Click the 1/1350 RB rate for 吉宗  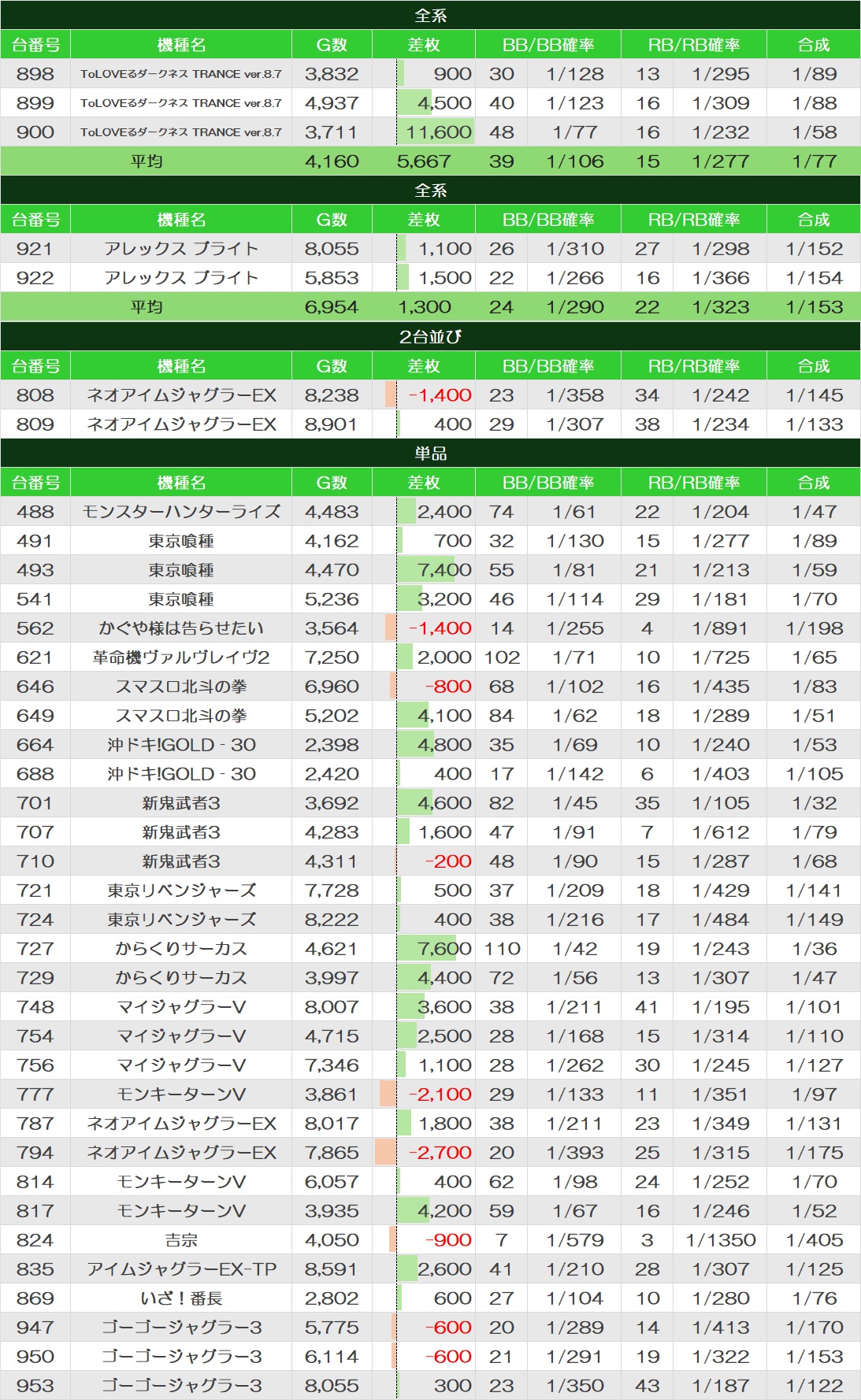pos(721,1240)
